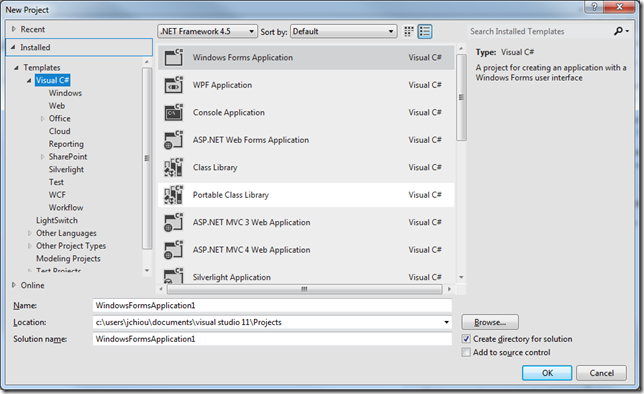Click the Name input field
The width and height of the screenshot is (644, 394).
pyautogui.click(x=272, y=306)
